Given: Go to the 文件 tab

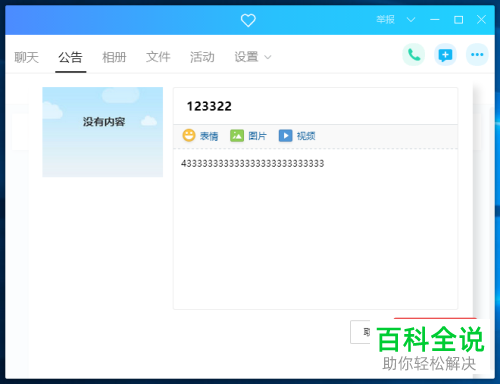Looking at the screenshot, I should pos(158,57).
